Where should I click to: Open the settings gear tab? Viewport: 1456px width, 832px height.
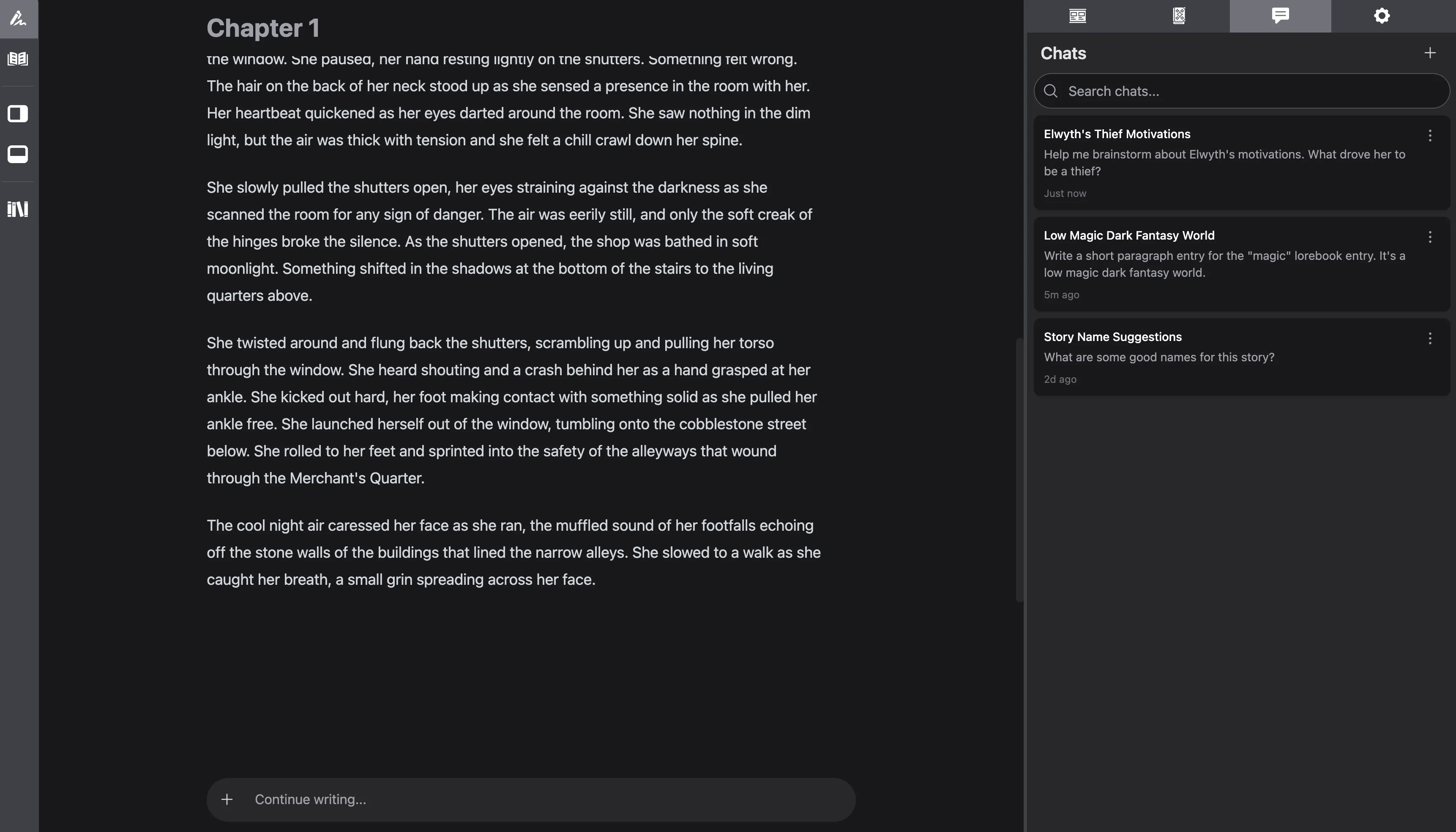click(x=1382, y=16)
